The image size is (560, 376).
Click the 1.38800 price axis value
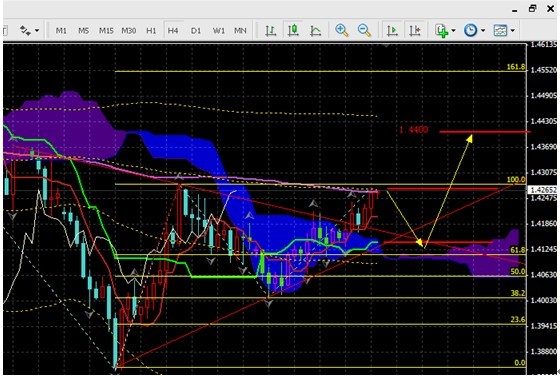click(544, 351)
